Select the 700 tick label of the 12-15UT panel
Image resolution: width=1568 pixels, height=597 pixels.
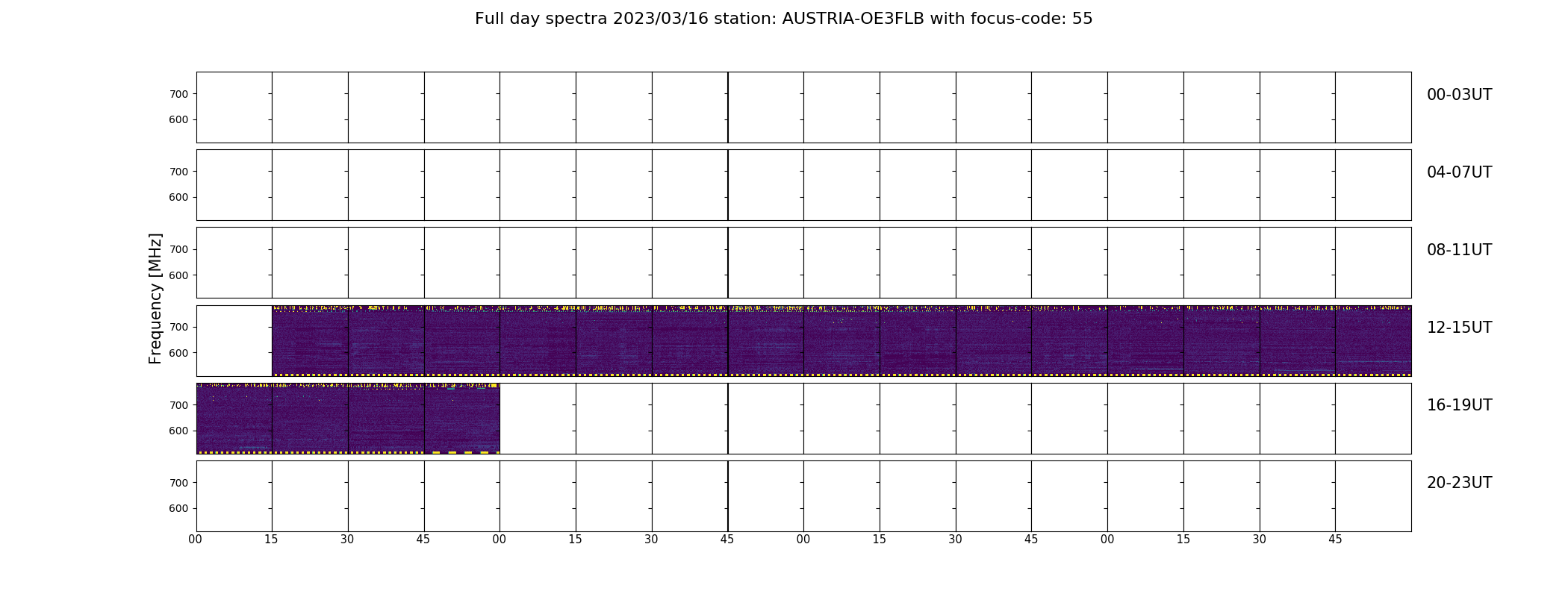pyautogui.click(x=178, y=327)
